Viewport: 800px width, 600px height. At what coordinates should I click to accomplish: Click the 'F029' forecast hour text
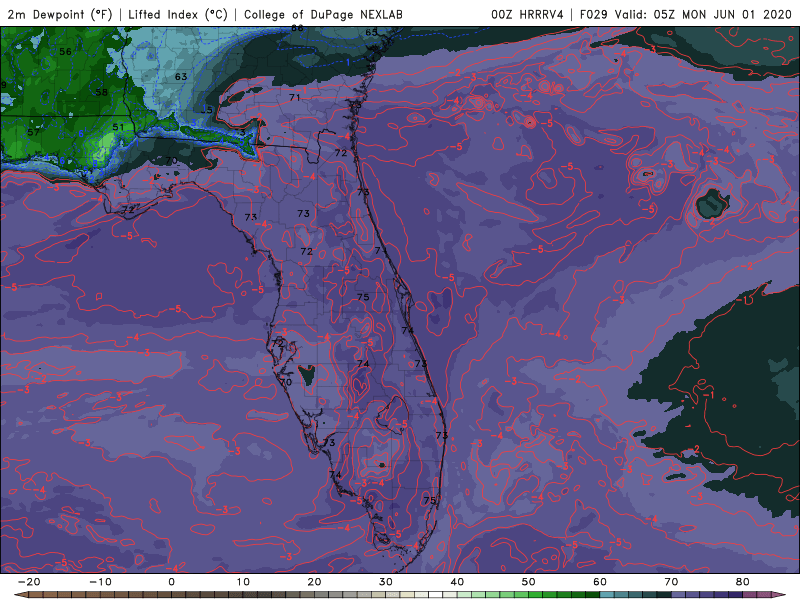(x=593, y=14)
